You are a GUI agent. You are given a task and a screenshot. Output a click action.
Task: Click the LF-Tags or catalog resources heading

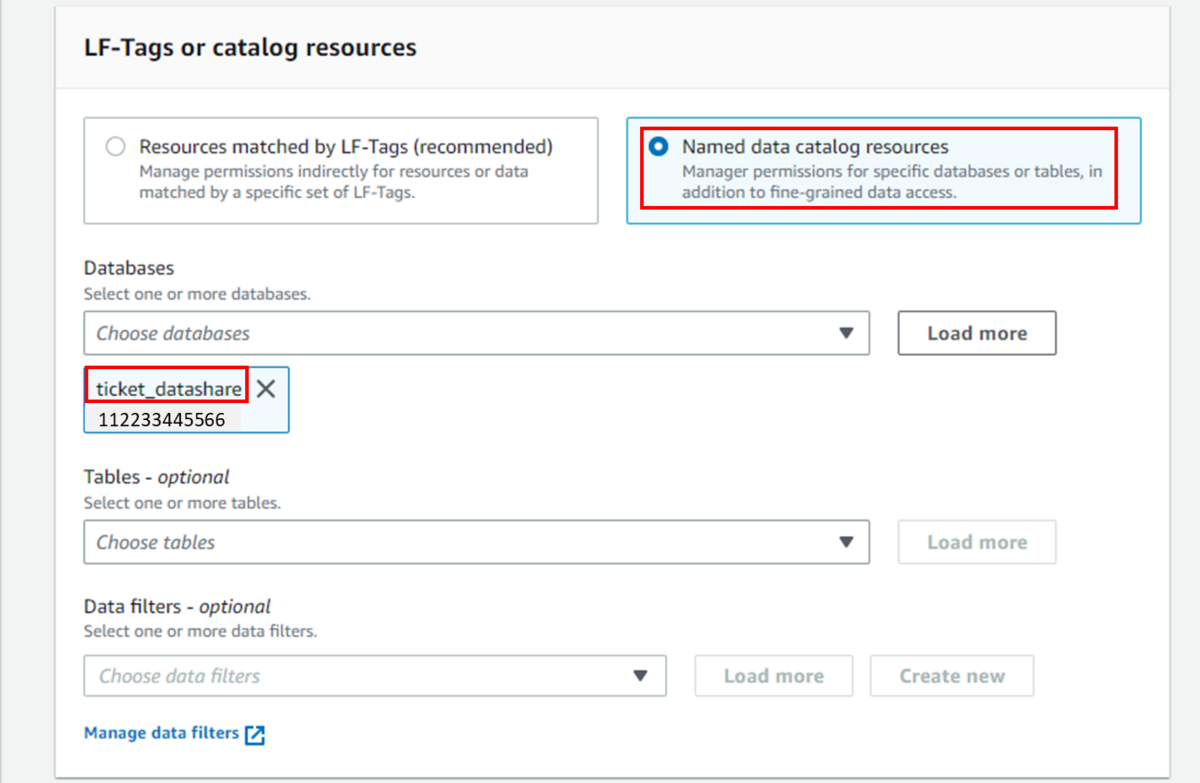250,47
